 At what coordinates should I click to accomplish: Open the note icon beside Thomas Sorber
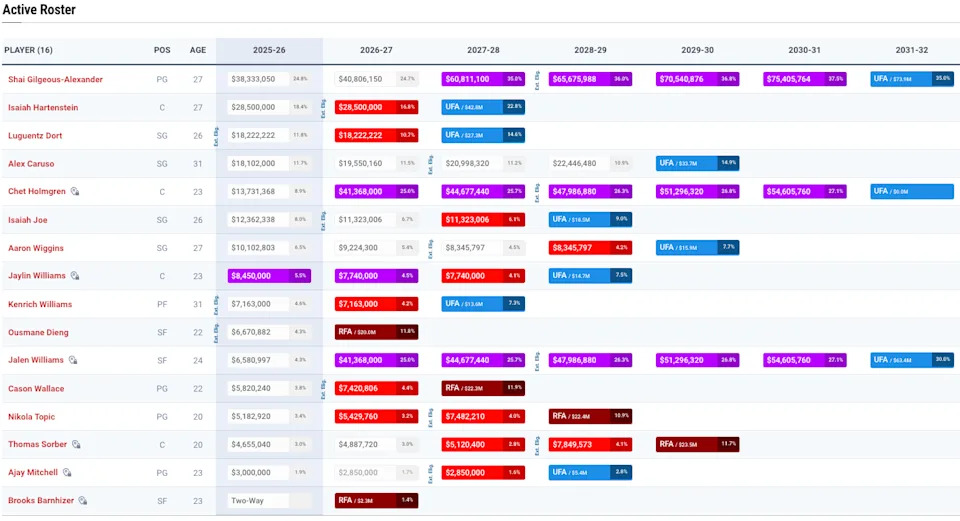pos(76,444)
